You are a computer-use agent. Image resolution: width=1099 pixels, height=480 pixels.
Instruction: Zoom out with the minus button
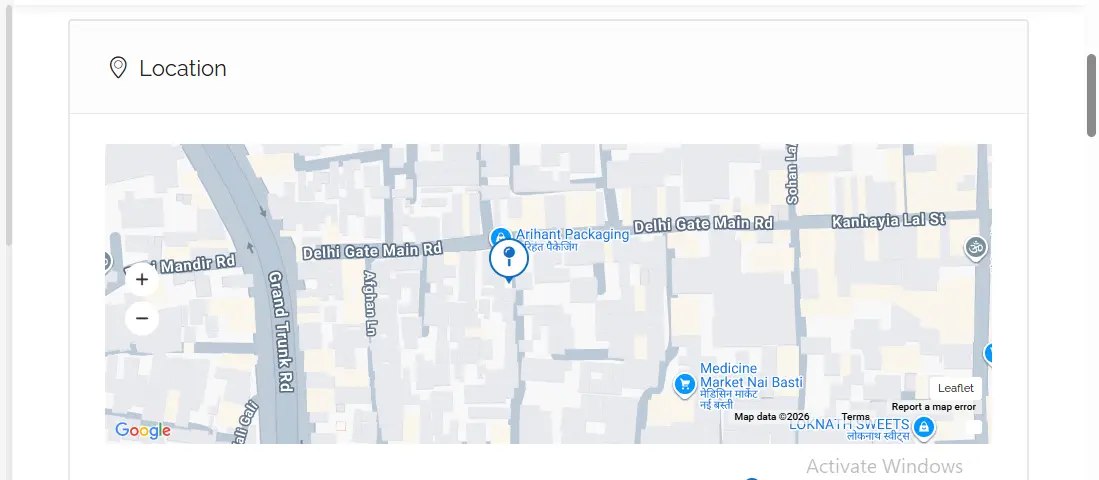tap(142, 319)
